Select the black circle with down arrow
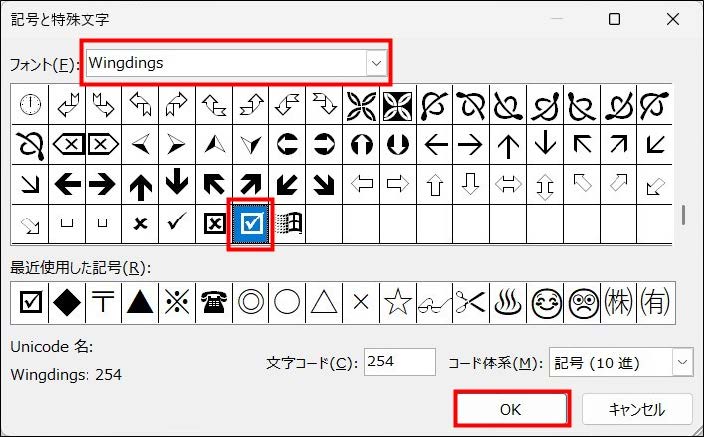Screen dimensions: 704x437 (398, 145)
